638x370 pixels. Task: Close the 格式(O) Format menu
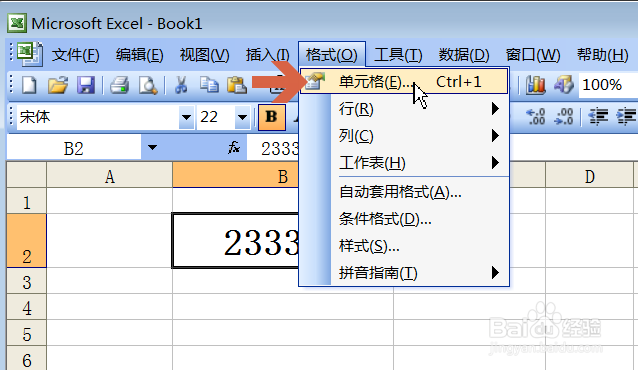pyautogui.click(x=332, y=55)
